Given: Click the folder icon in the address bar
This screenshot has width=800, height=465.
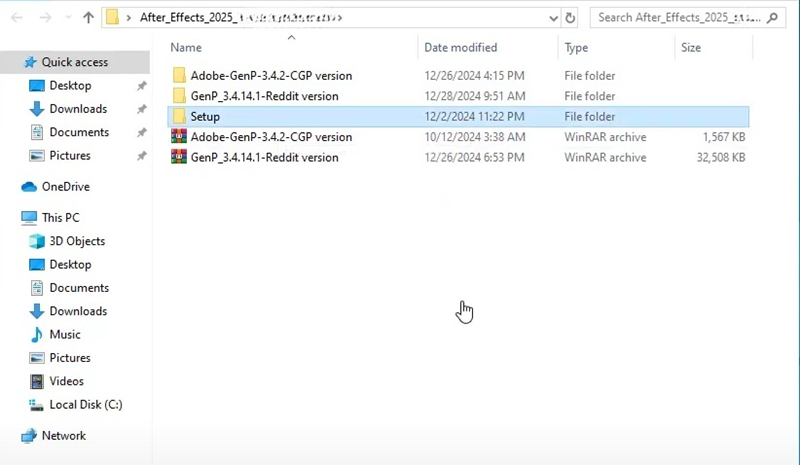Looking at the screenshot, I should click(x=112, y=18).
